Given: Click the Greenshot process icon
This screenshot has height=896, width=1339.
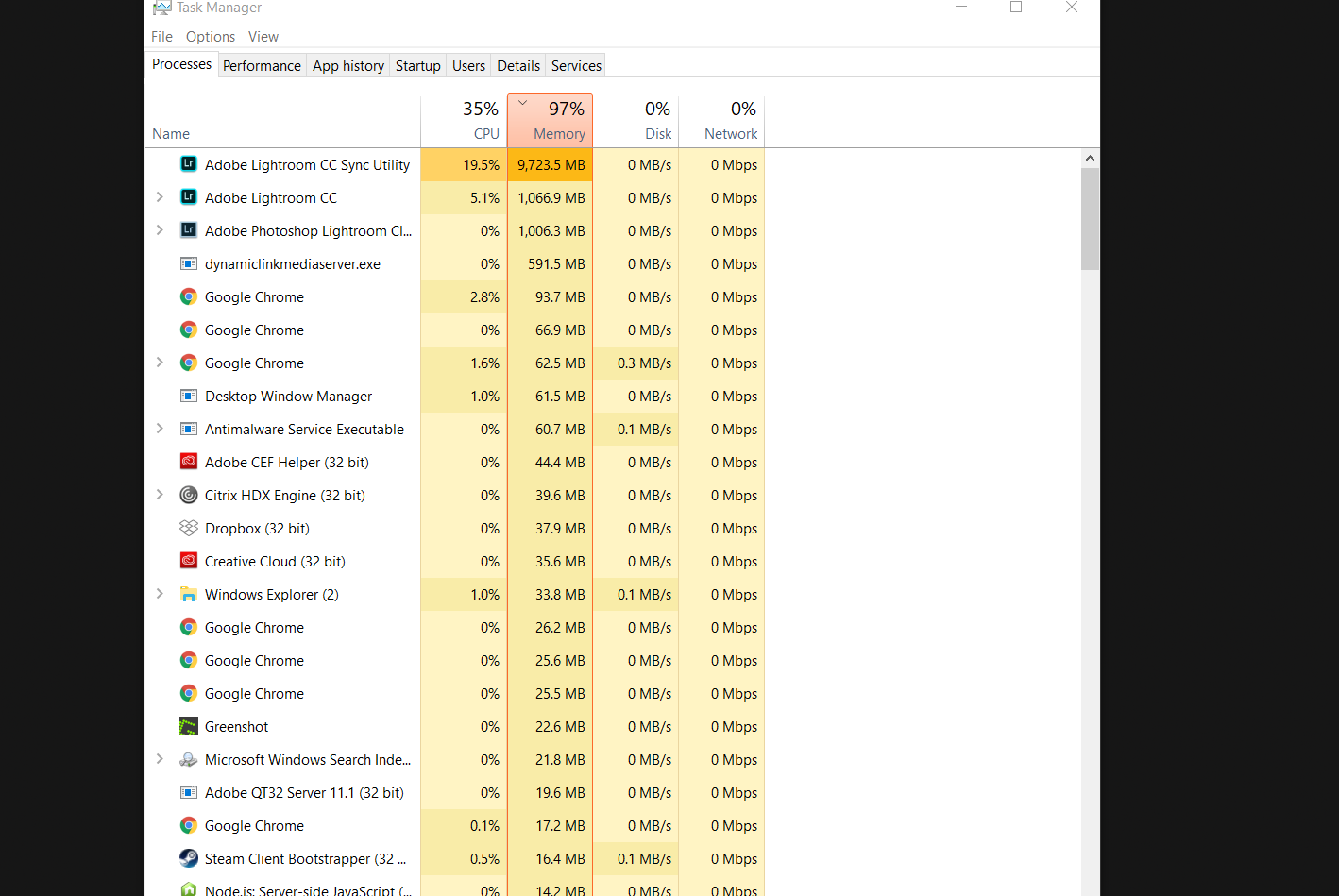Looking at the screenshot, I should [x=189, y=726].
